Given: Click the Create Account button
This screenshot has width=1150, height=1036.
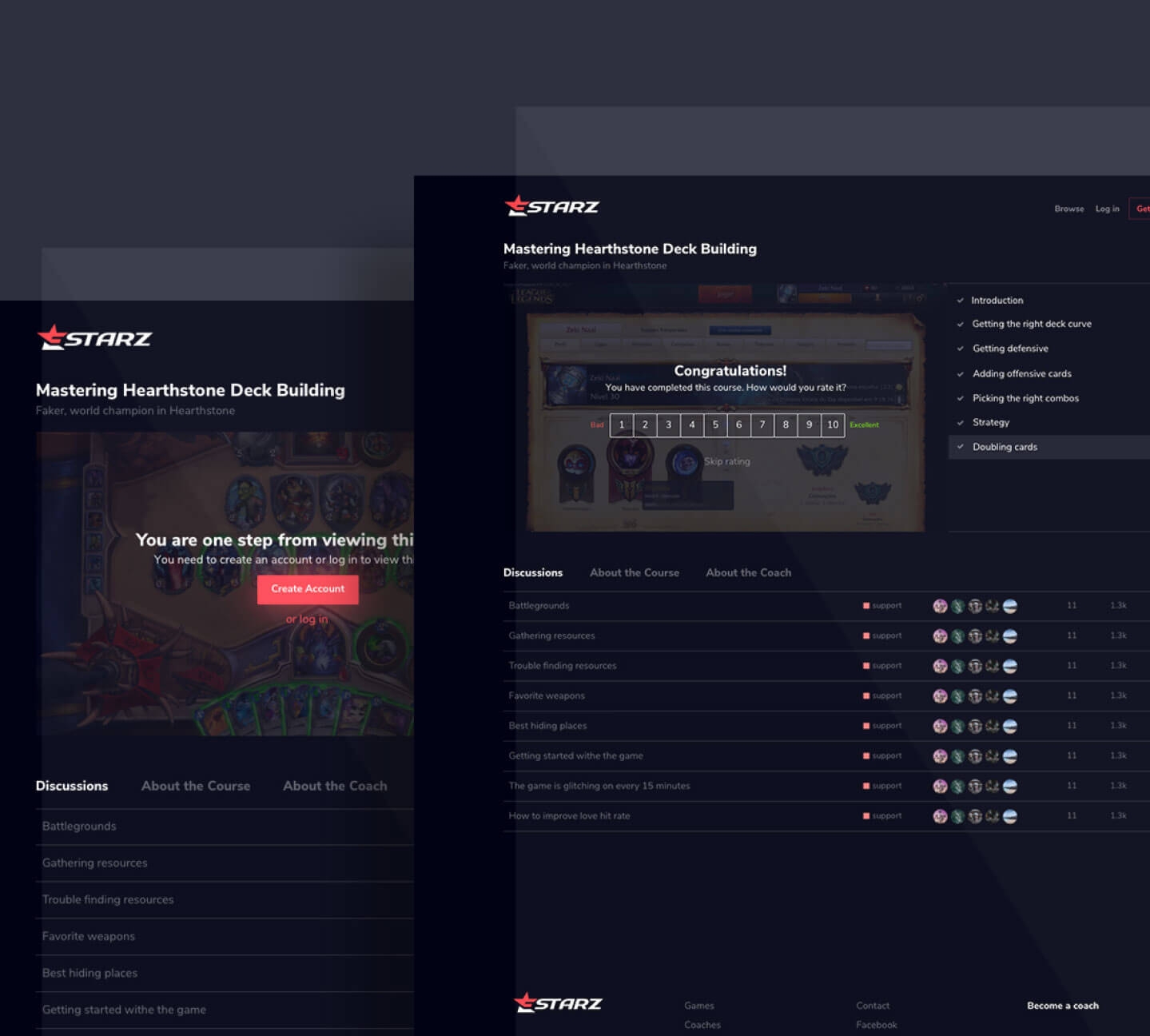Looking at the screenshot, I should click(308, 589).
